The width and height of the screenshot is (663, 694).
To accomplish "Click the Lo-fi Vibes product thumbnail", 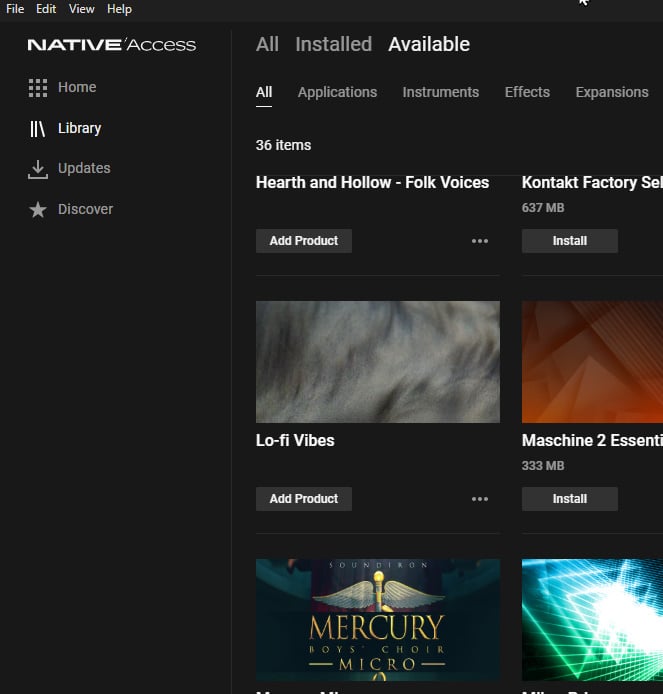I will coord(378,362).
